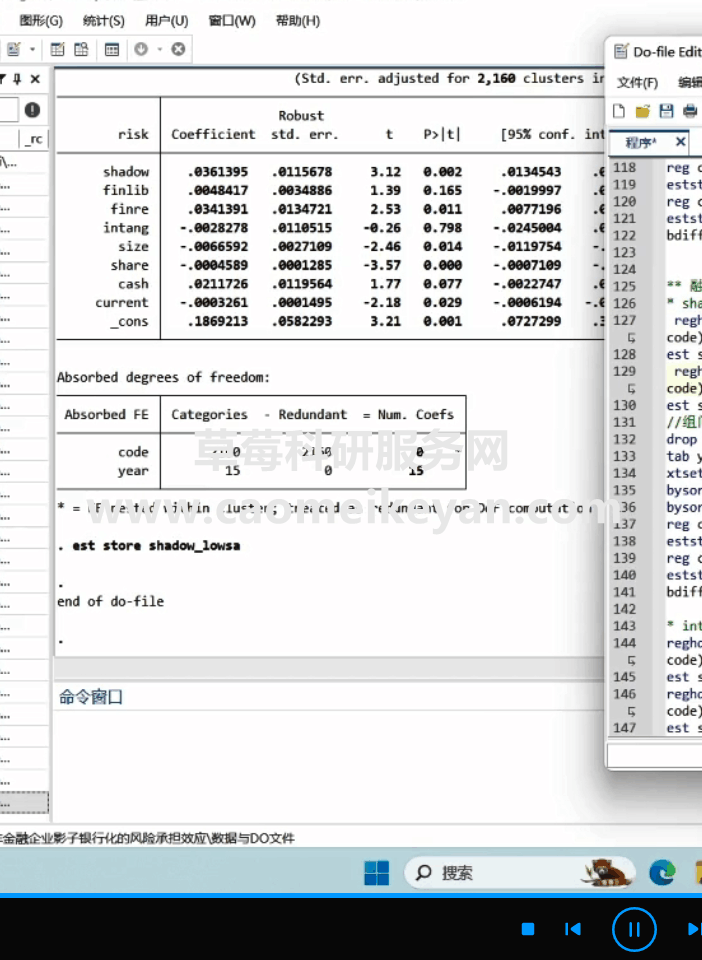Open dropdown next to the More icon
This screenshot has height=960, width=702.
pyautogui.click(x=159, y=49)
